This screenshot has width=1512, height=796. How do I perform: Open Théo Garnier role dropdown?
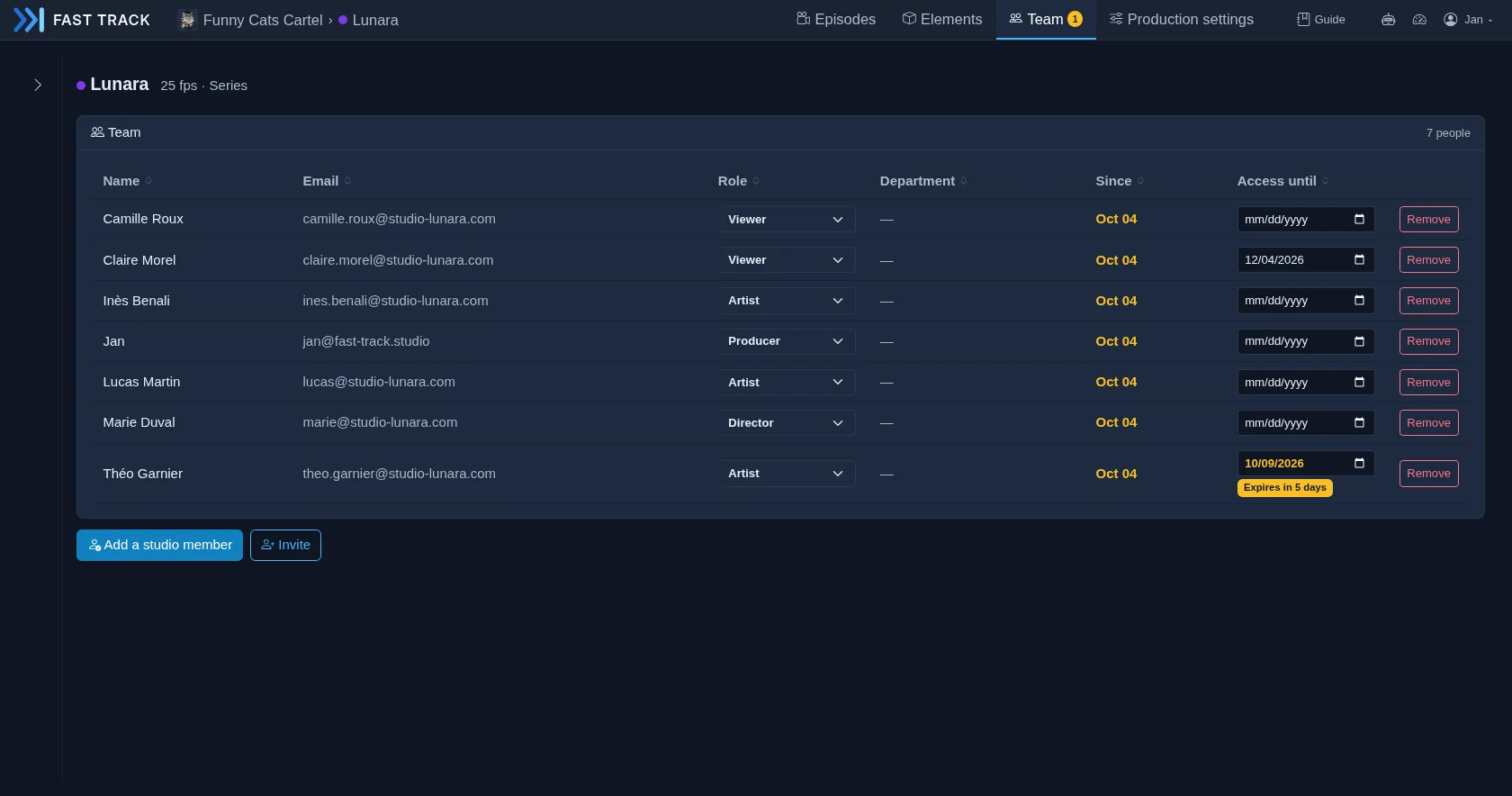787,474
